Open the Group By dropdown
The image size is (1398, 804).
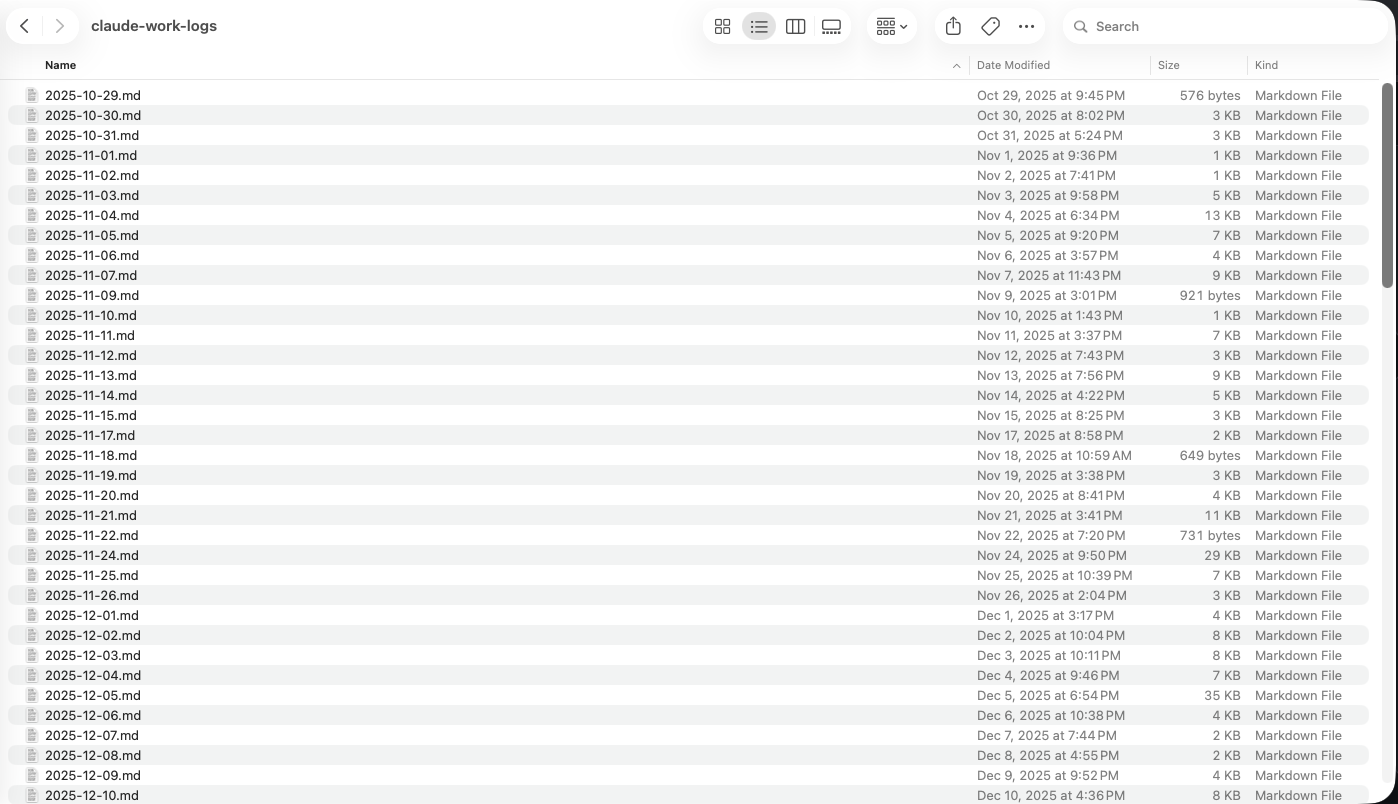pyautogui.click(x=891, y=27)
